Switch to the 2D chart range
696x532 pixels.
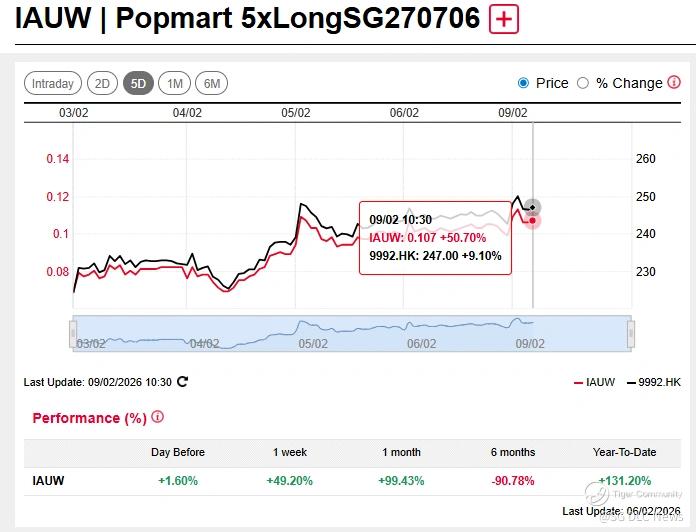pyautogui.click(x=102, y=83)
